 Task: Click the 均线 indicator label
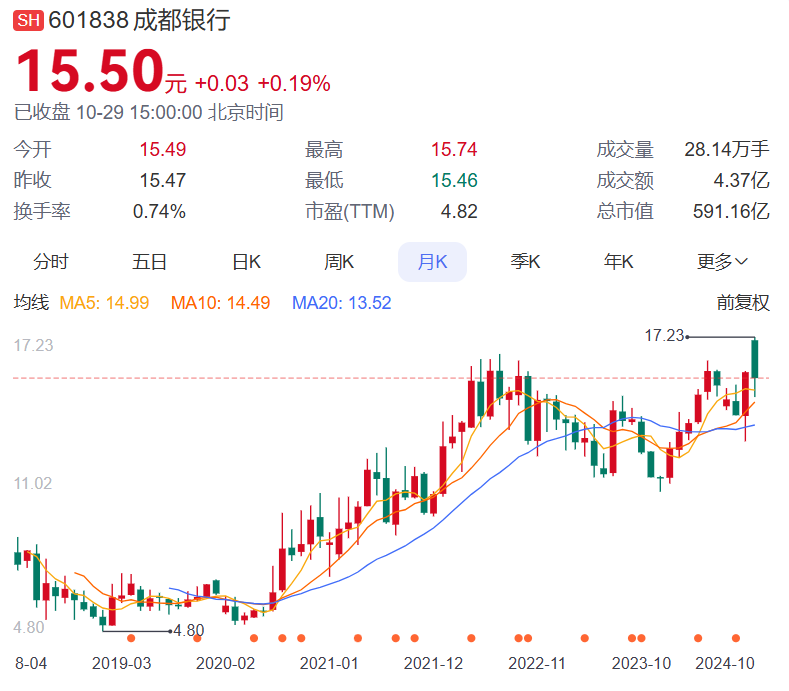click(x=30, y=302)
